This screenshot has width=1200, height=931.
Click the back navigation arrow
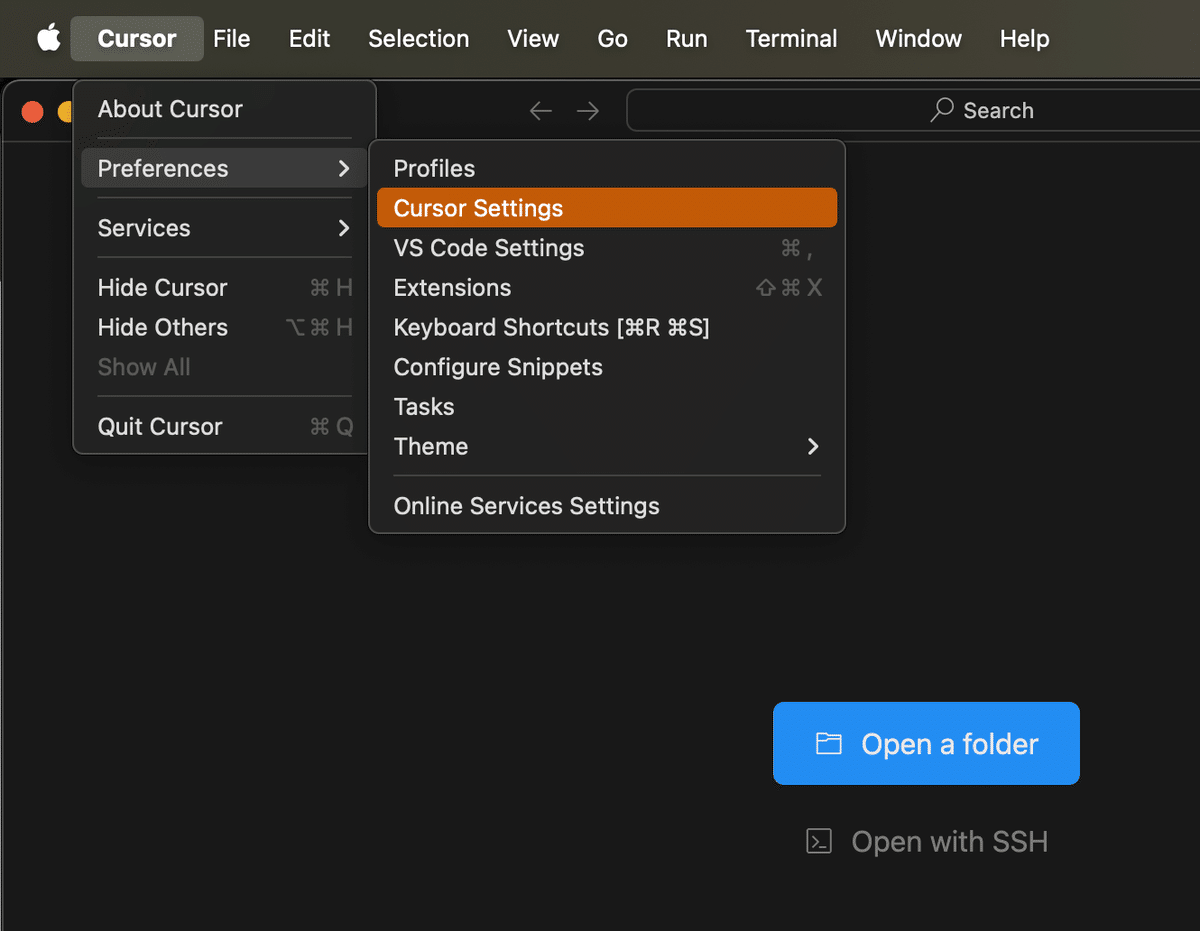(541, 111)
